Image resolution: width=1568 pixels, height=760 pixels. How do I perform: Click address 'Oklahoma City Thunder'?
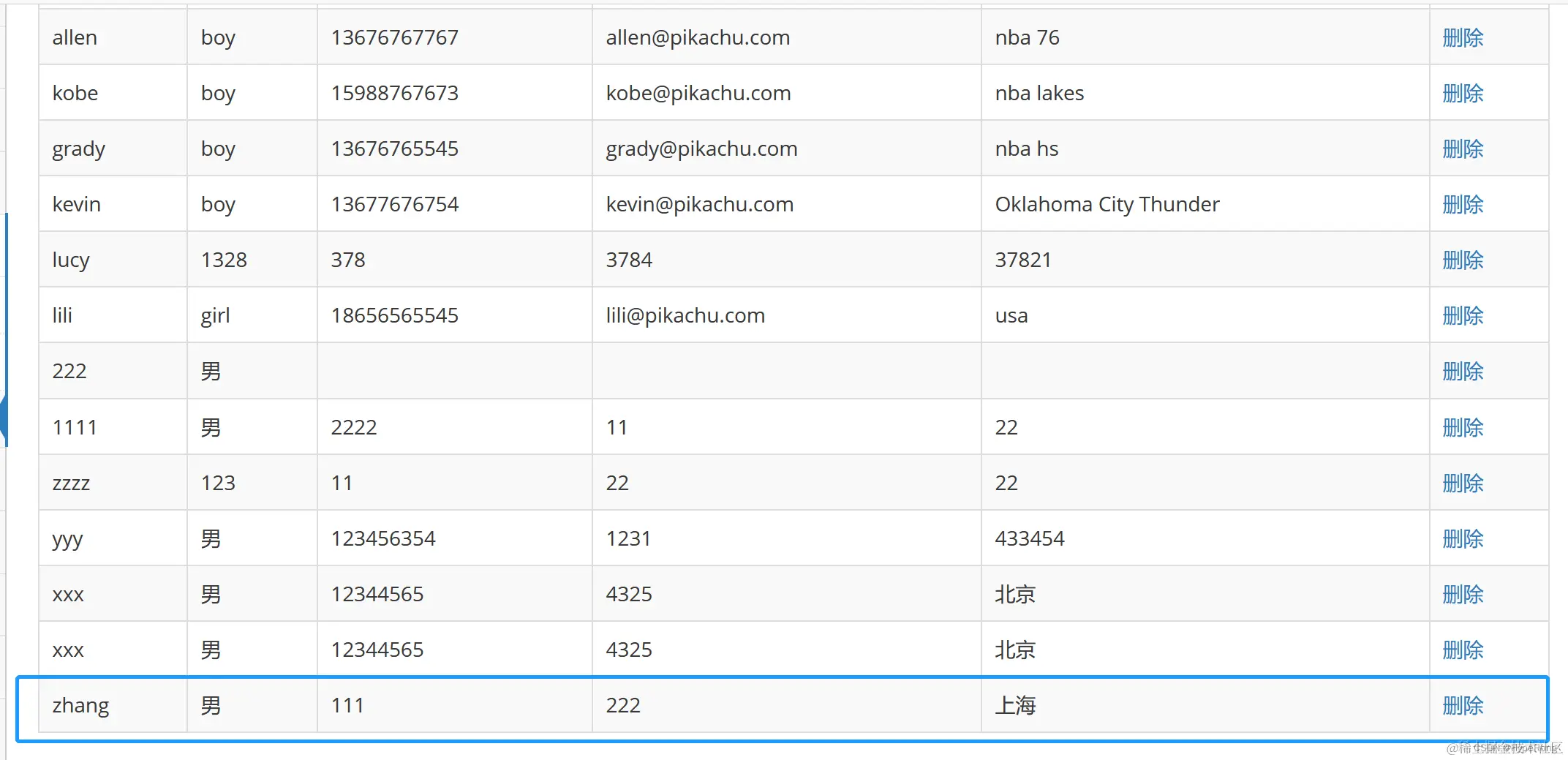pyautogui.click(x=1107, y=205)
